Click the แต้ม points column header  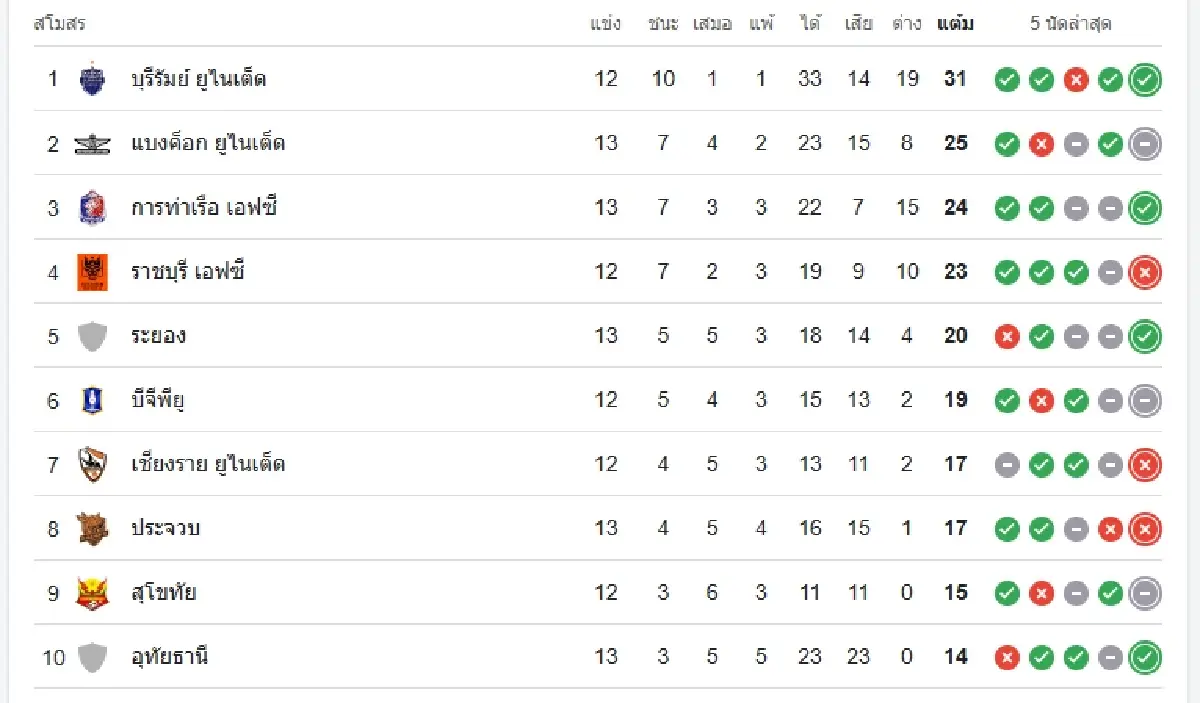pos(956,23)
